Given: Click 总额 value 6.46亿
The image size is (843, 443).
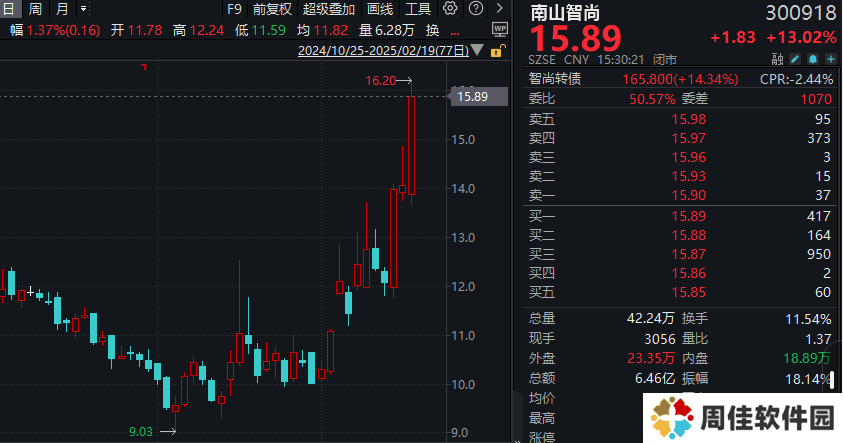Looking at the screenshot, I should click(655, 378).
